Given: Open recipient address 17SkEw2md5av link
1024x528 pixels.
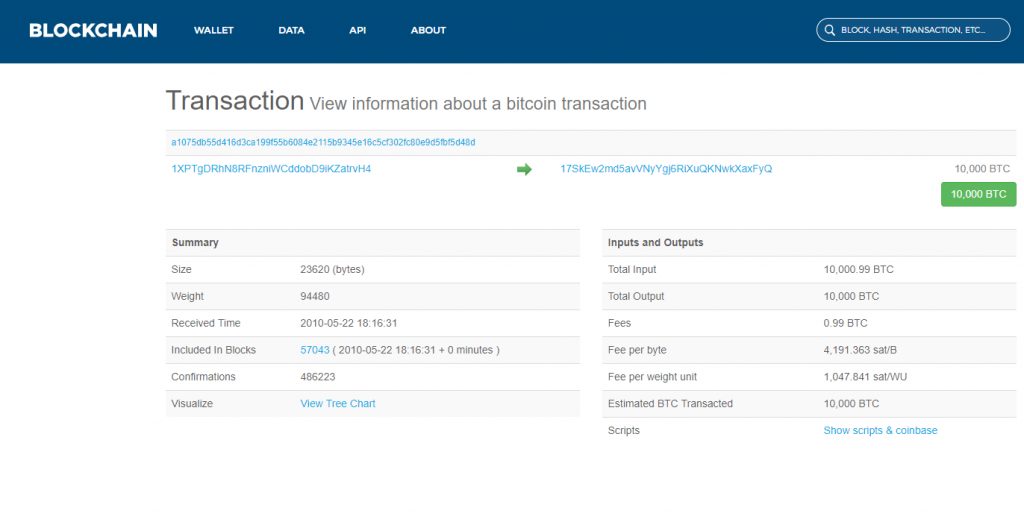Looking at the screenshot, I should 666,169.
